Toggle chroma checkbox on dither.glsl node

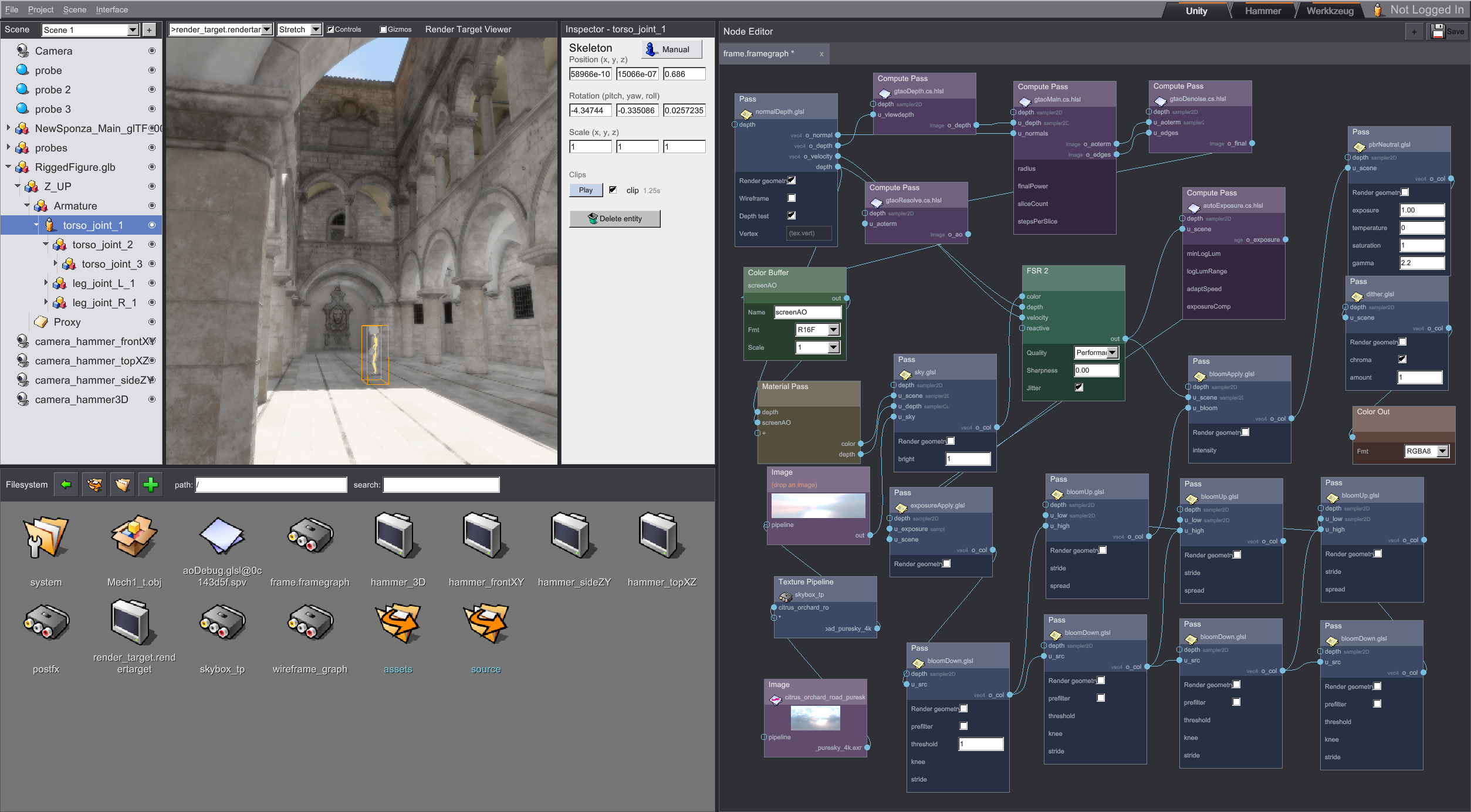[1402, 360]
